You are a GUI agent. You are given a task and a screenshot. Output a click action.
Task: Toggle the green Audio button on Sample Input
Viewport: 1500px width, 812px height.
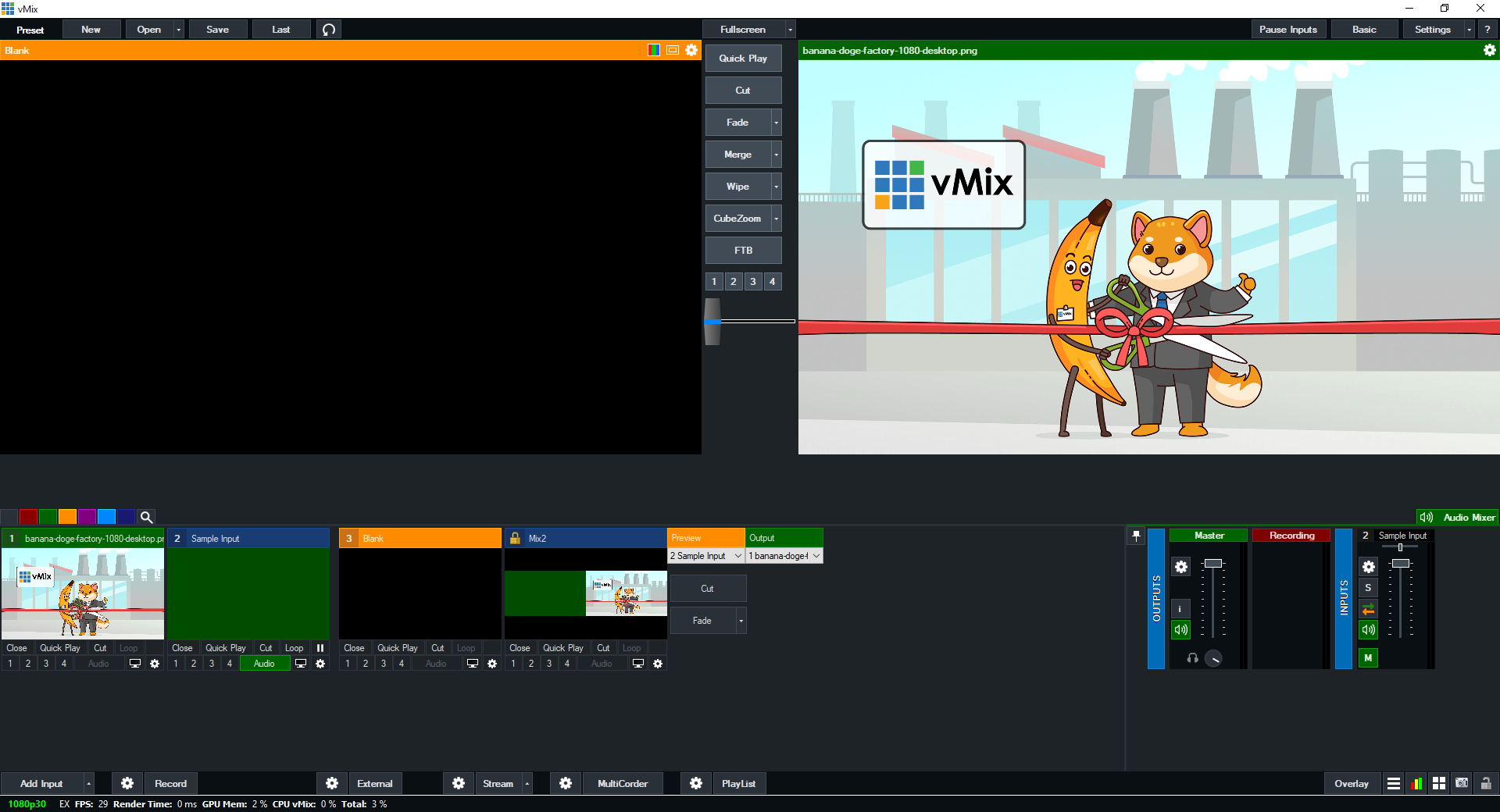[265, 664]
